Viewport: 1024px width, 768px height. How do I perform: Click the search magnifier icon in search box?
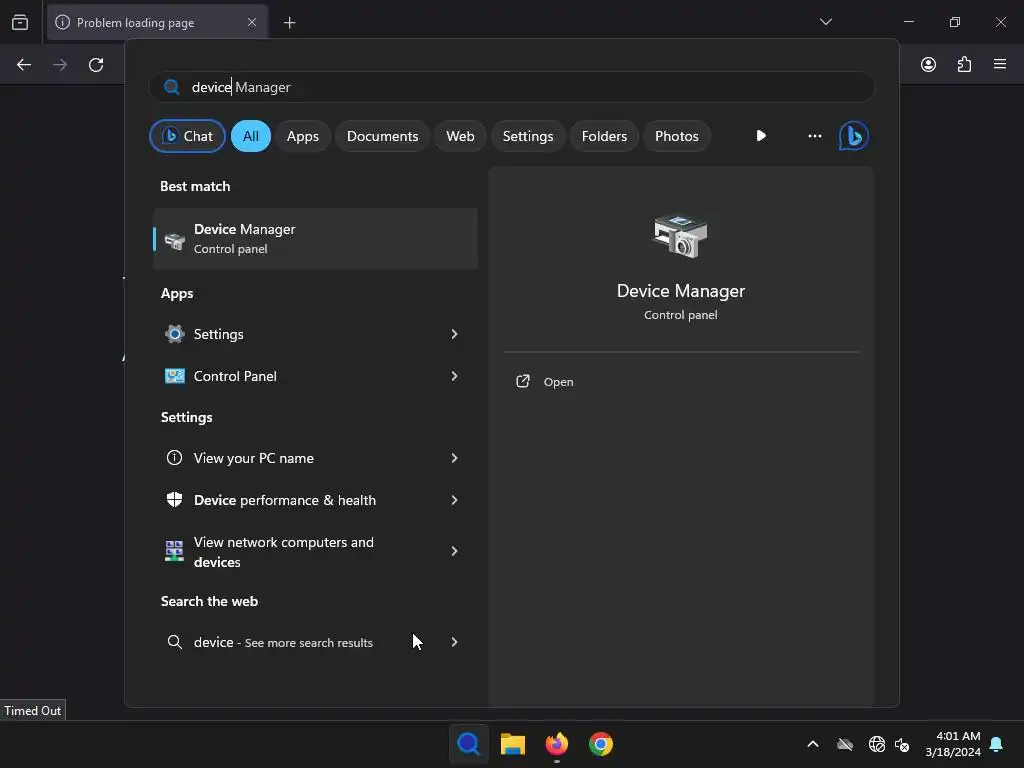(x=172, y=87)
